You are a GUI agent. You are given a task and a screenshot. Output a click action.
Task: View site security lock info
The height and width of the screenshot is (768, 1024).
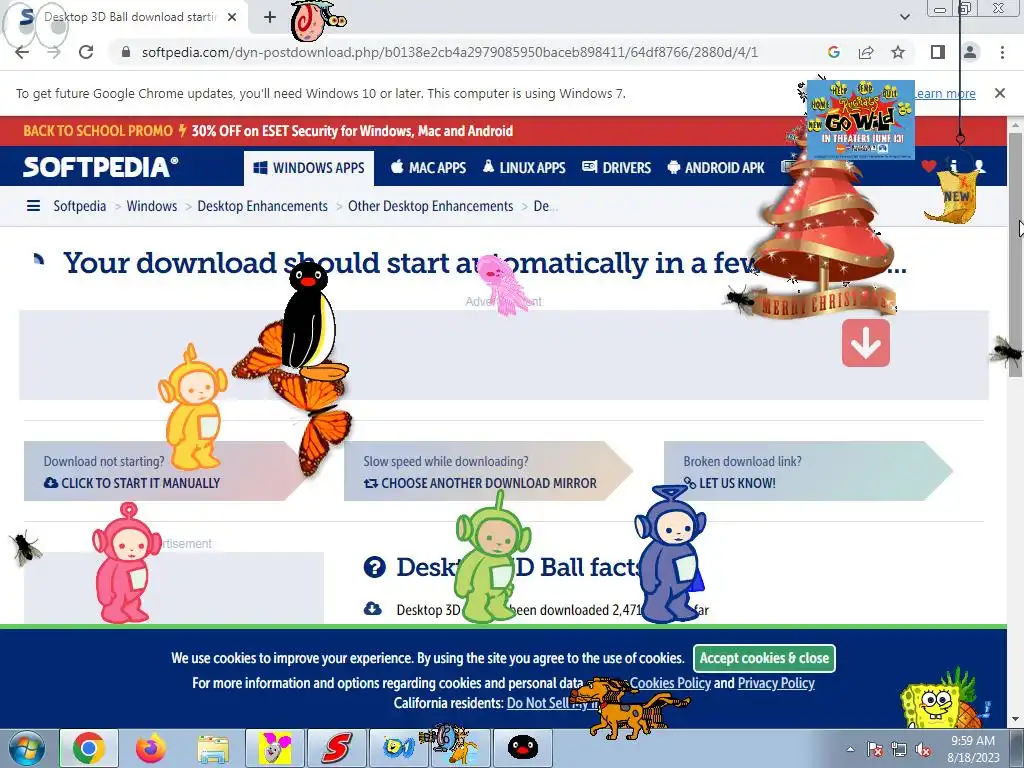[x=126, y=52]
